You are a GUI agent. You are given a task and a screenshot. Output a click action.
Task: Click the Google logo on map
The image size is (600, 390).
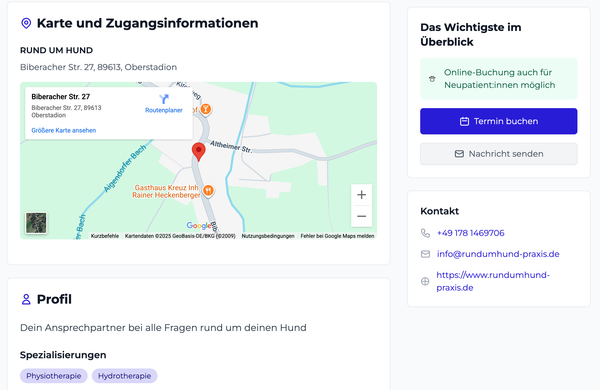click(199, 226)
